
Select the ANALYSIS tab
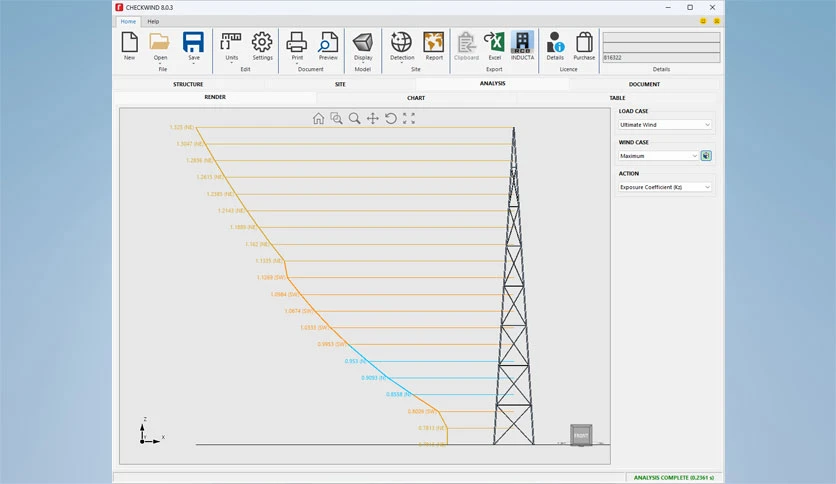pos(492,84)
